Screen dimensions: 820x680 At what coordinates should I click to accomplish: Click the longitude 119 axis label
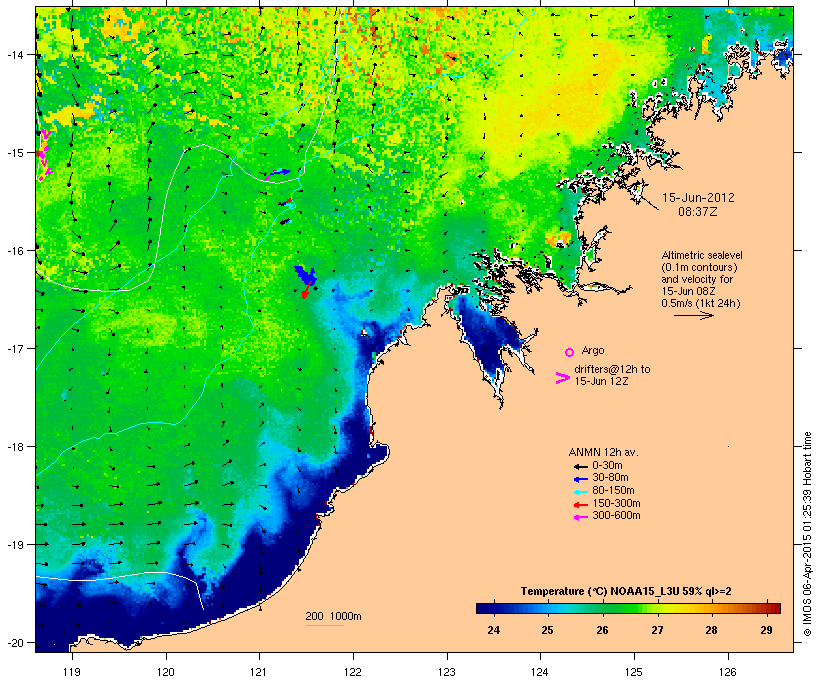[72, 672]
